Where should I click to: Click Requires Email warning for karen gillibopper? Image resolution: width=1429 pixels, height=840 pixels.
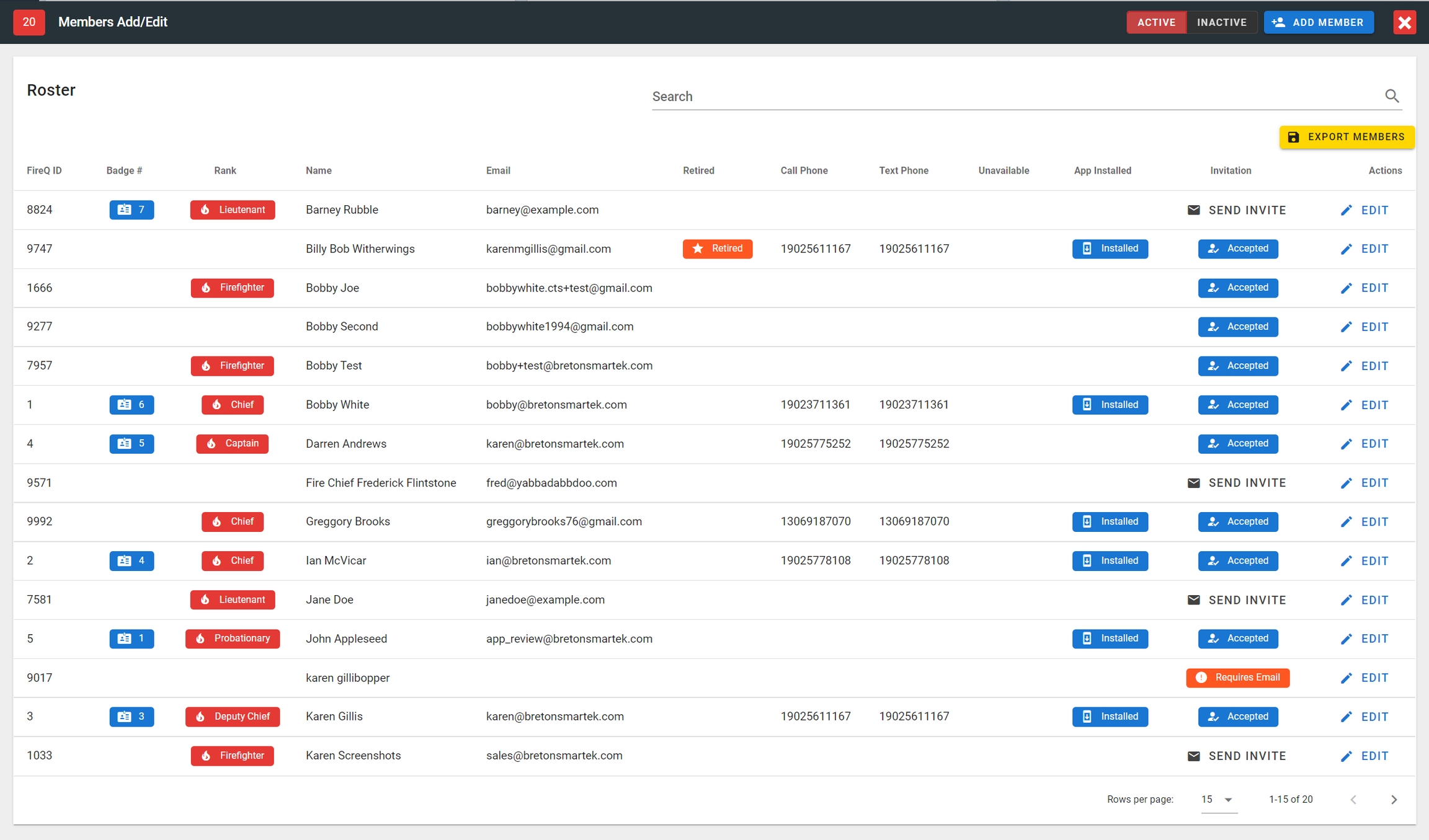point(1237,678)
